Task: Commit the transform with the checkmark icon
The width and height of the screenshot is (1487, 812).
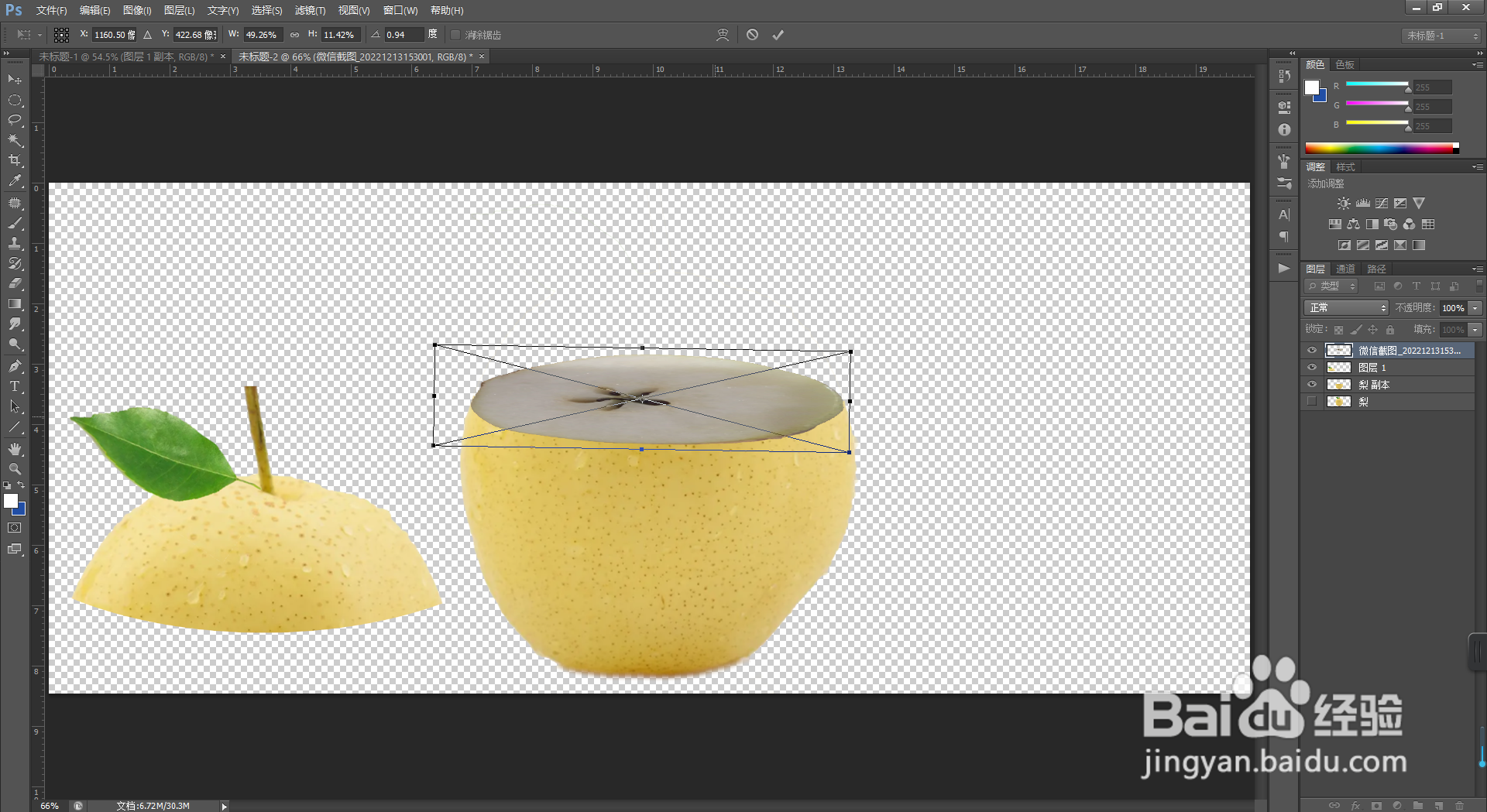Action: click(x=778, y=35)
